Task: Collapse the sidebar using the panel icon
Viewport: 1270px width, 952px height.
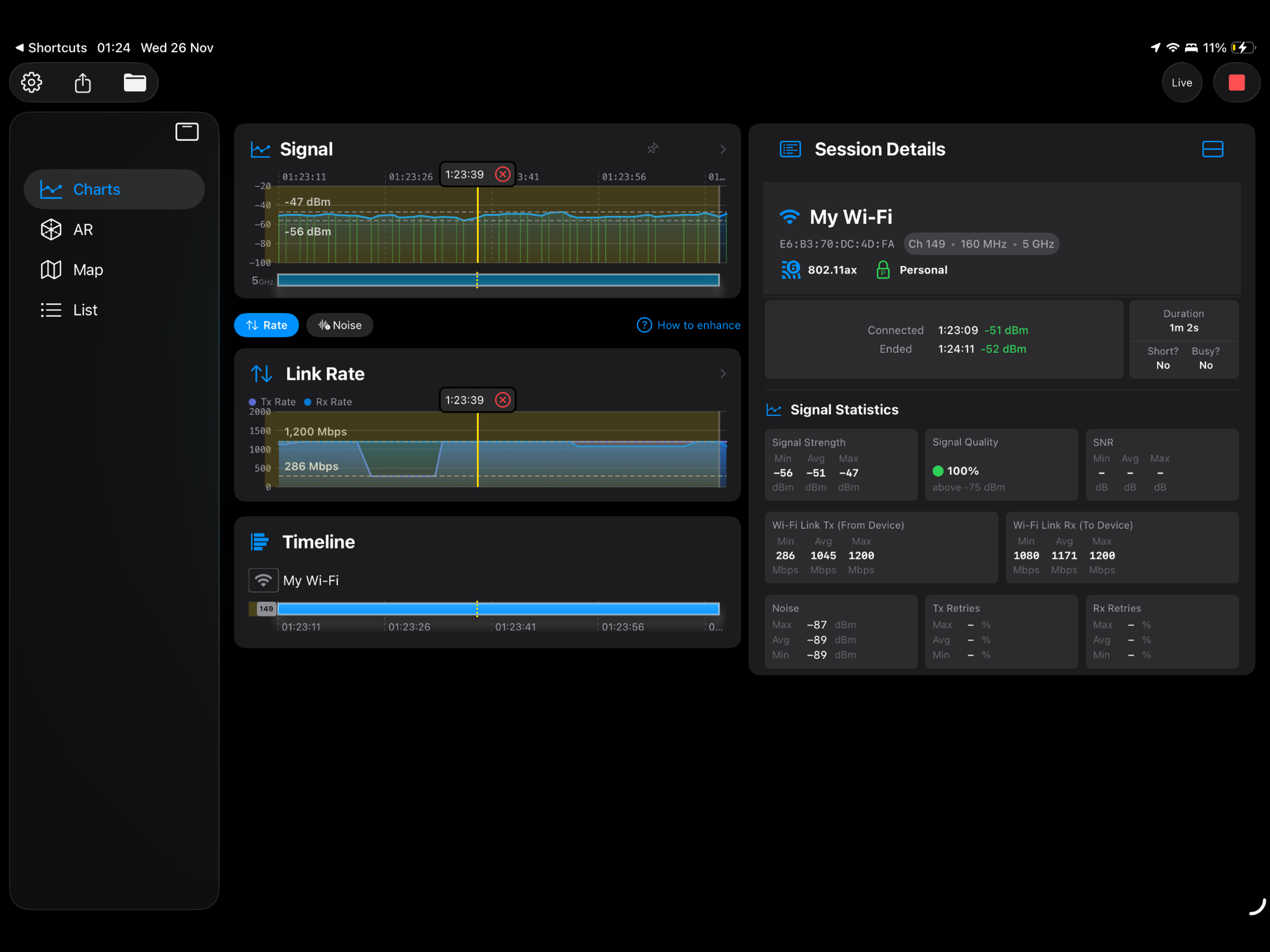Action: coord(186,132)
